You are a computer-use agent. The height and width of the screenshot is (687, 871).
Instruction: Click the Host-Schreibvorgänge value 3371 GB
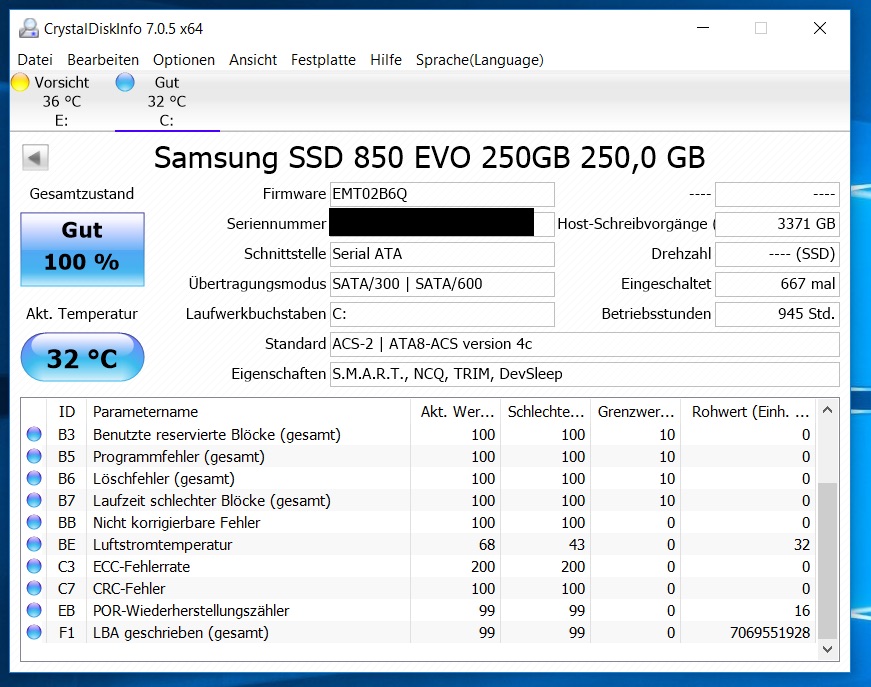(777, 224)
